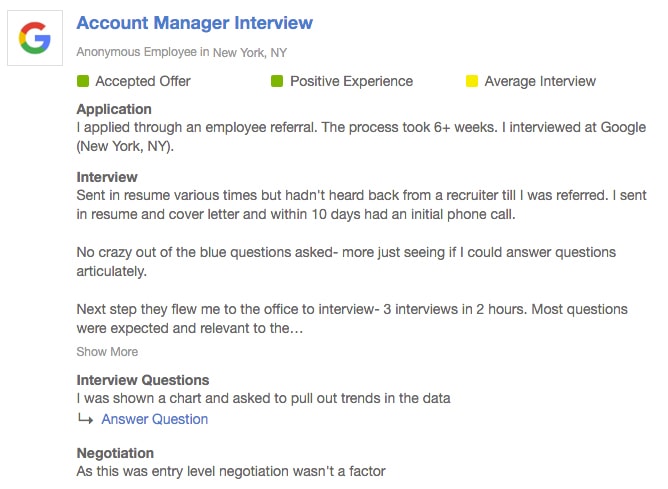Click the Interview Questions heading
Viewport: 668px width, 489px height.
click(143, 380)
